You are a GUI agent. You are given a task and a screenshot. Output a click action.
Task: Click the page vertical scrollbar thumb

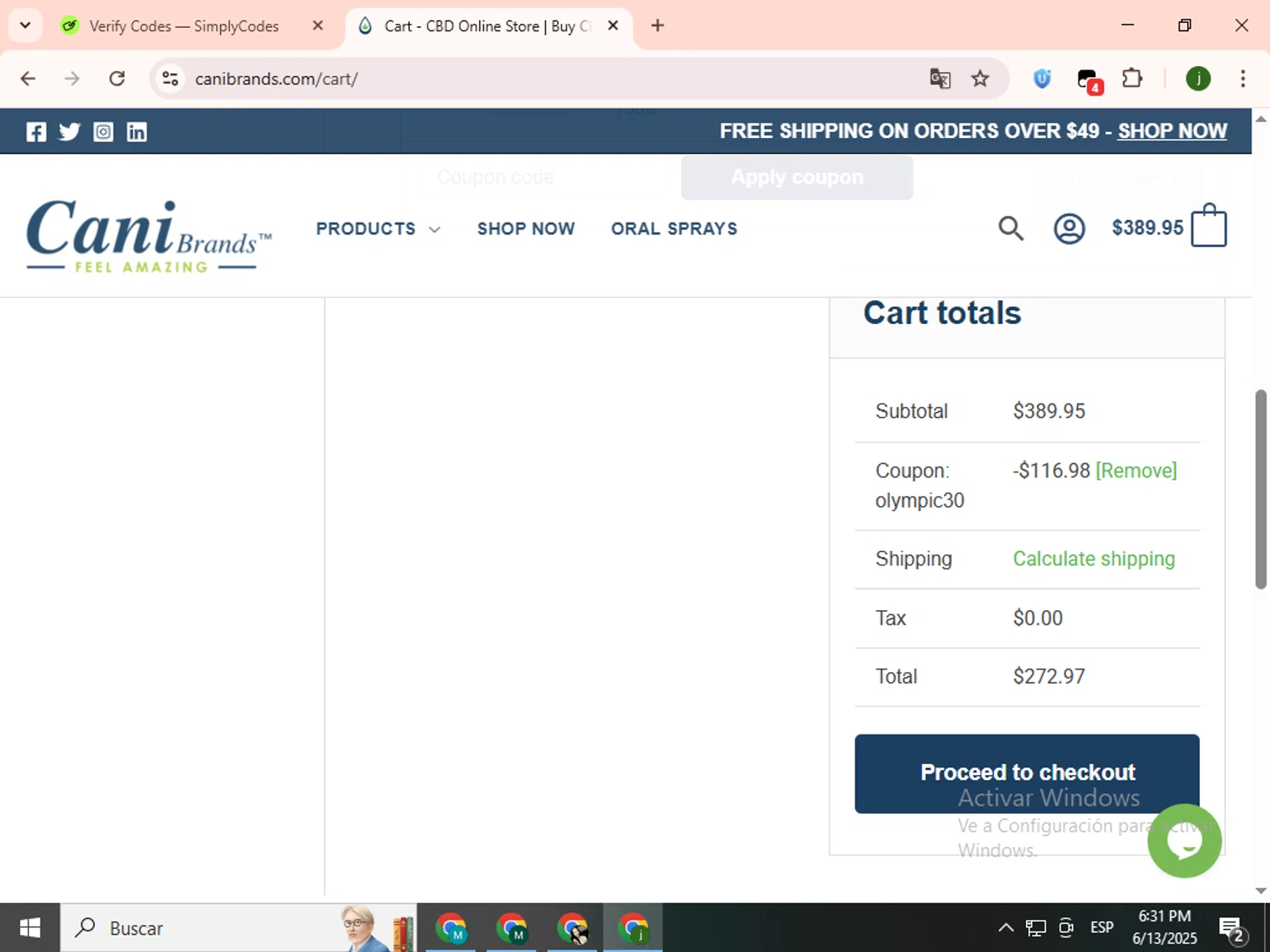pyautogui.click(x=1261, y=489)
